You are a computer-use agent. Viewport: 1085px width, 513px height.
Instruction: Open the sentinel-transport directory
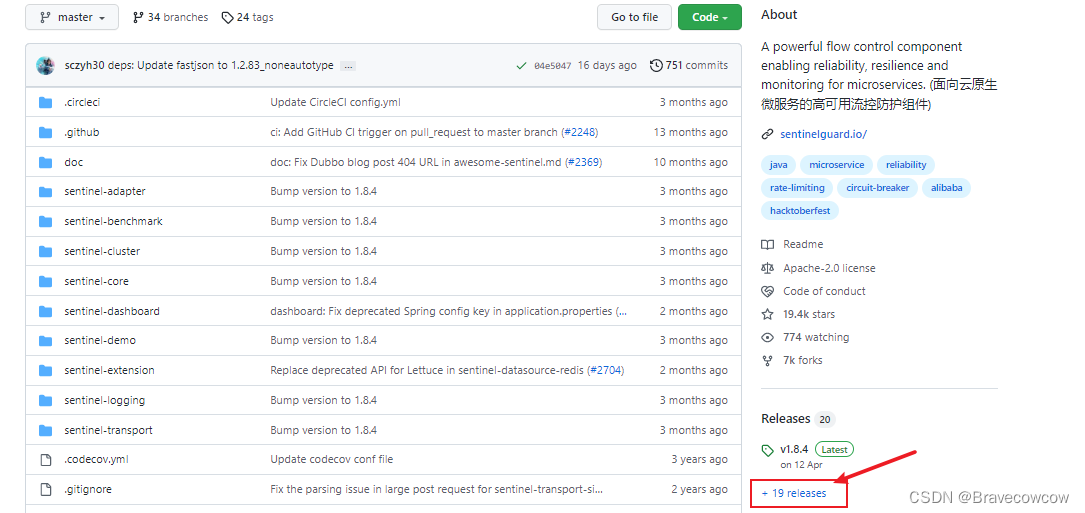(x=109, y=430)
